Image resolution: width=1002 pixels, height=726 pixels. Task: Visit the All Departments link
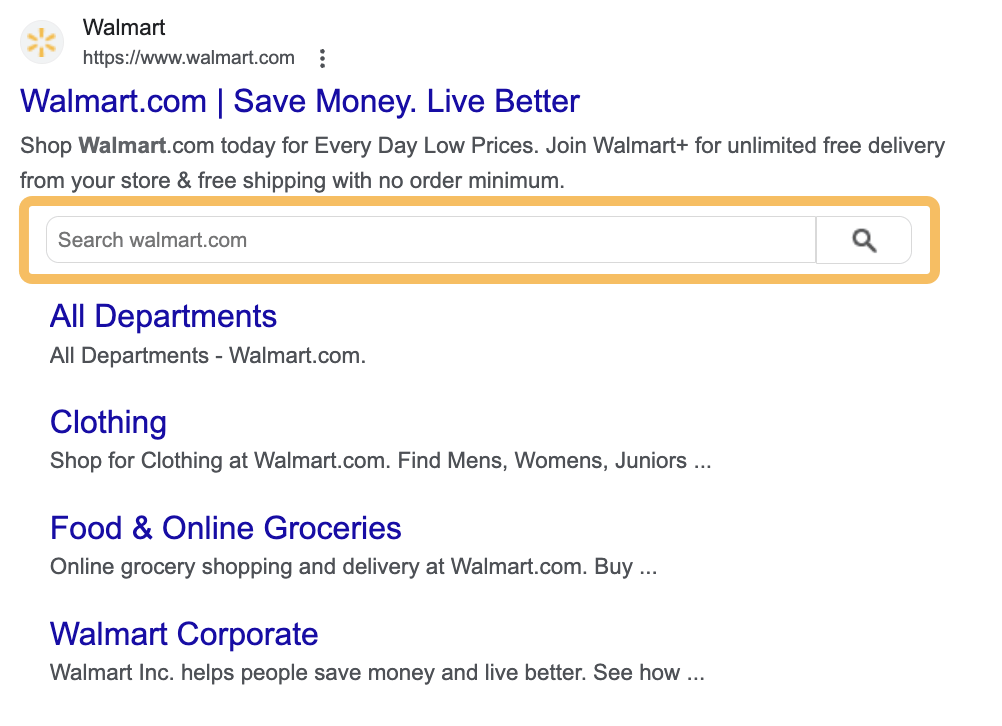163,316
